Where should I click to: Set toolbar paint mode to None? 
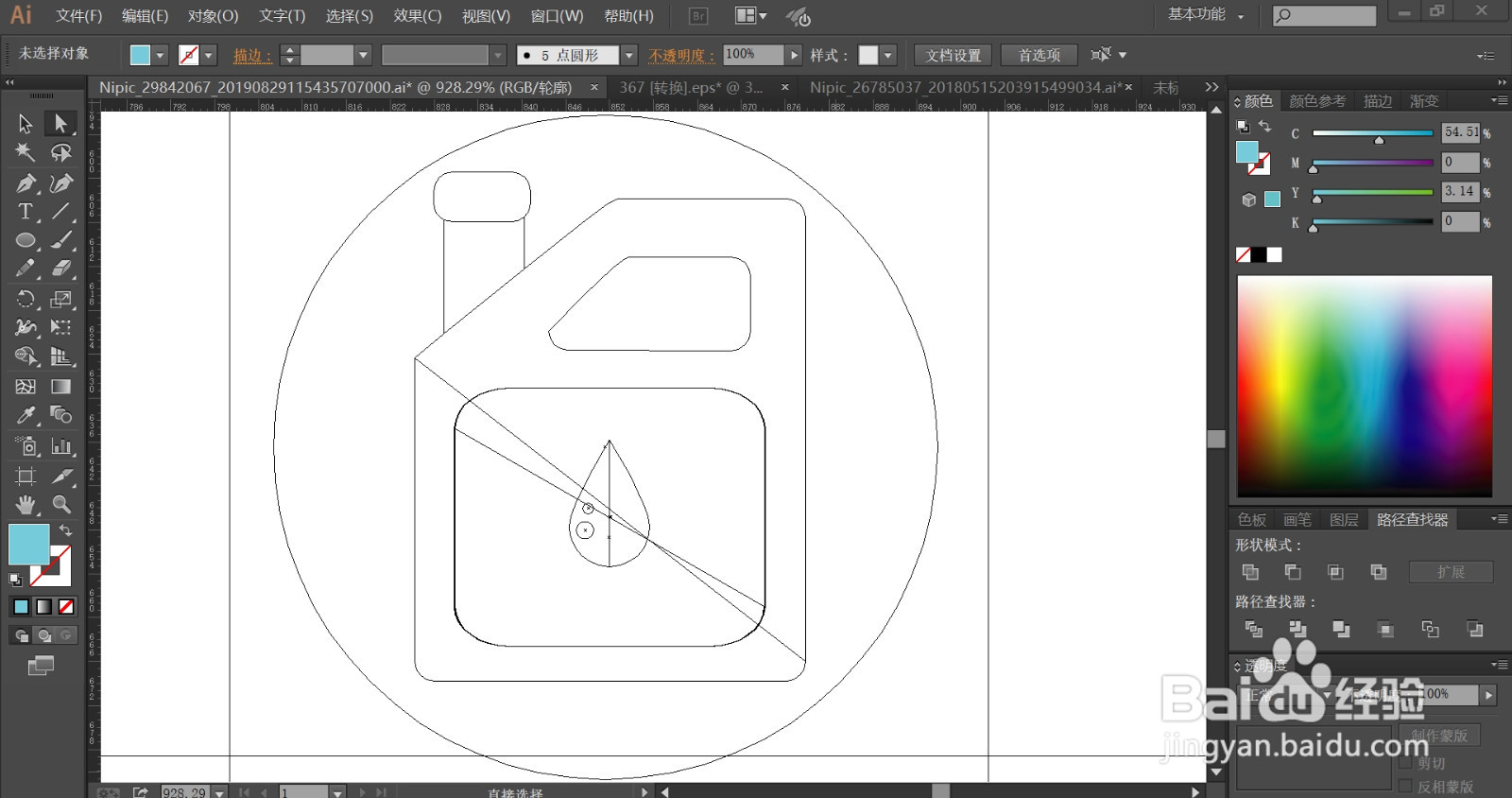click(x=66, y=607)
